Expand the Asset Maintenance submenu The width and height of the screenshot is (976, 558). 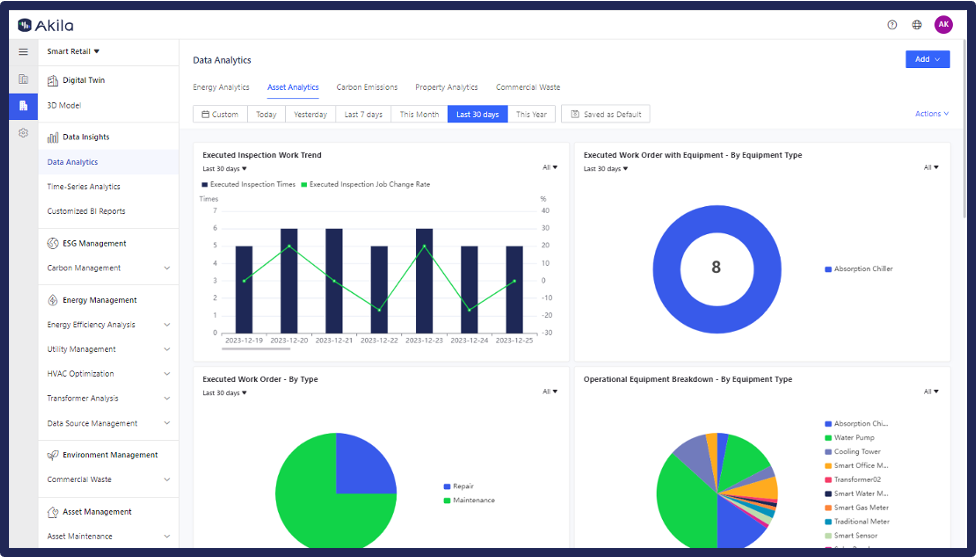point(167,536)
